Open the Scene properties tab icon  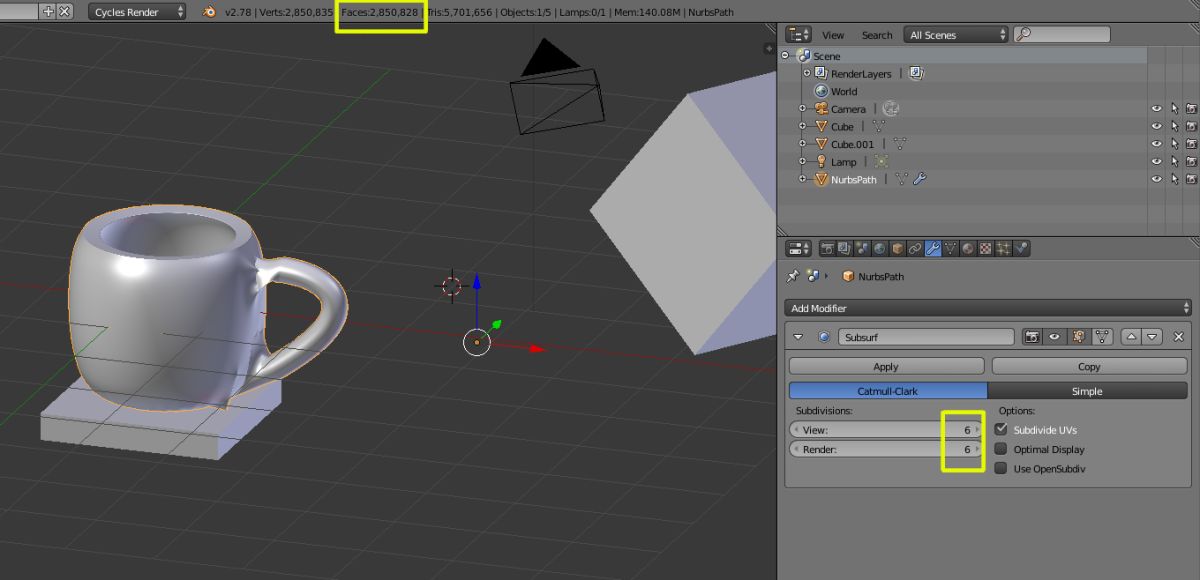(x=862, y=249)
